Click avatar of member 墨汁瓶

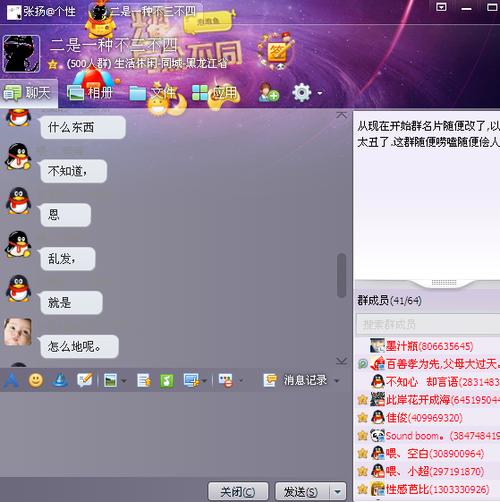click(377, 346)
